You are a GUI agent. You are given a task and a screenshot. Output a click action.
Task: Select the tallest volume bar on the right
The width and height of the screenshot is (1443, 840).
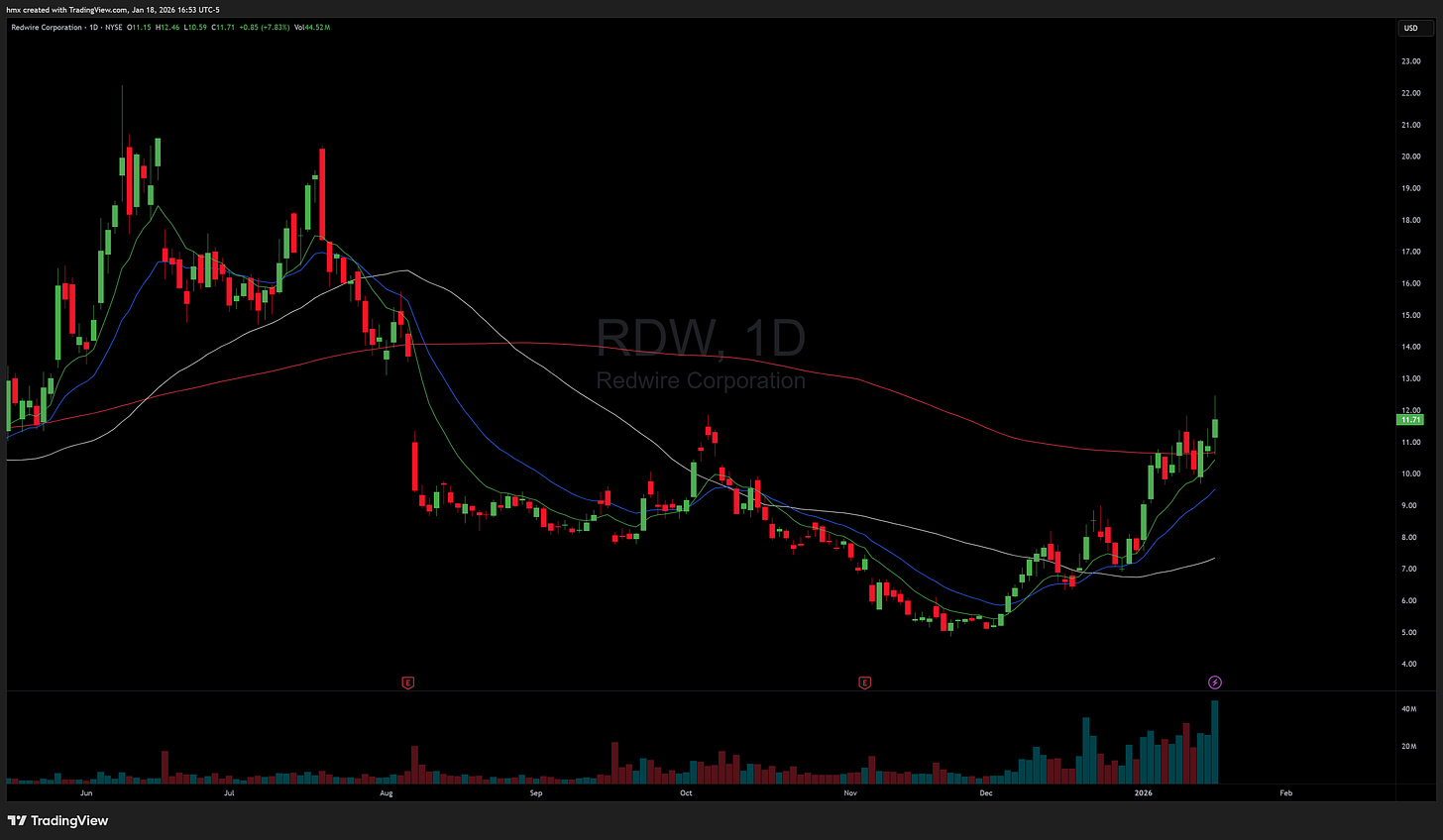[1215, 742]
